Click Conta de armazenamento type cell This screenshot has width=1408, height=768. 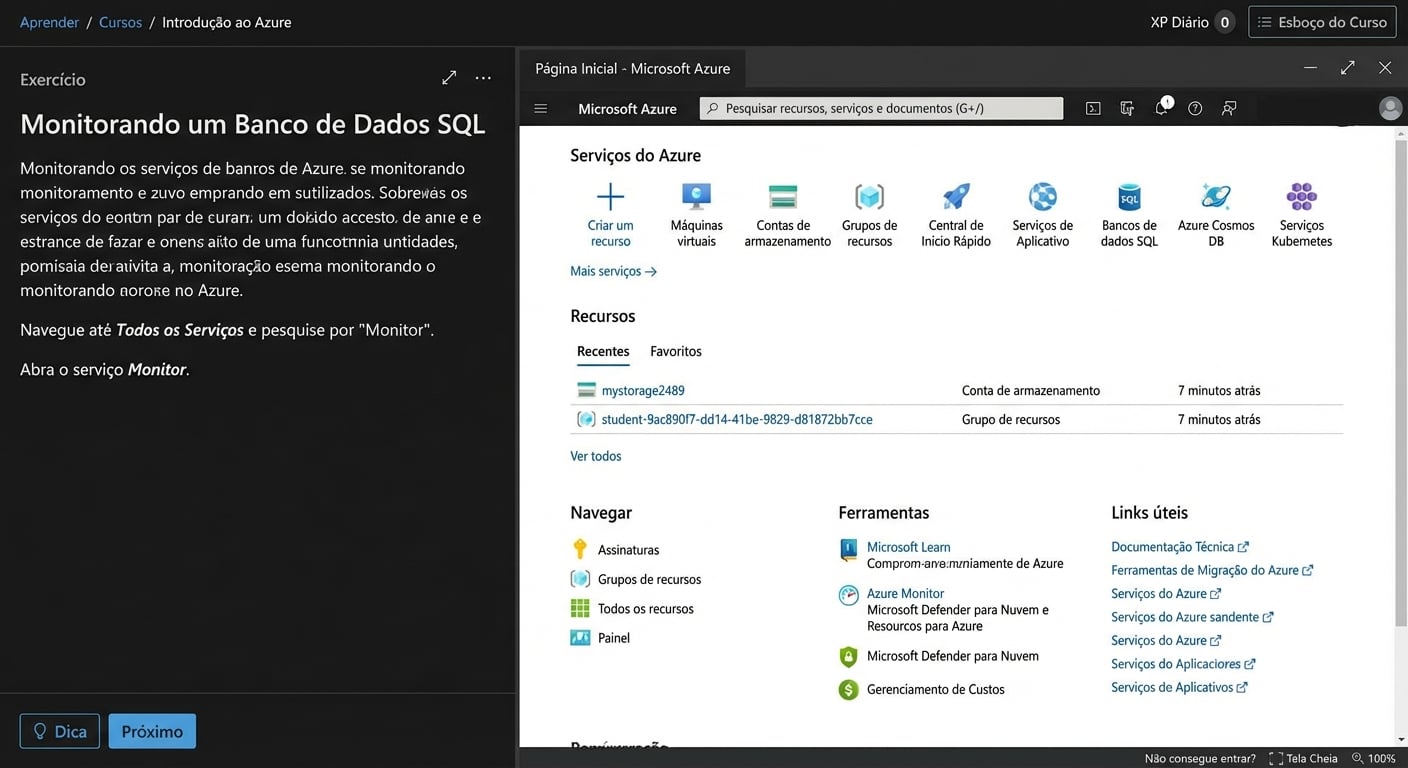click(x=1031, y=390)
